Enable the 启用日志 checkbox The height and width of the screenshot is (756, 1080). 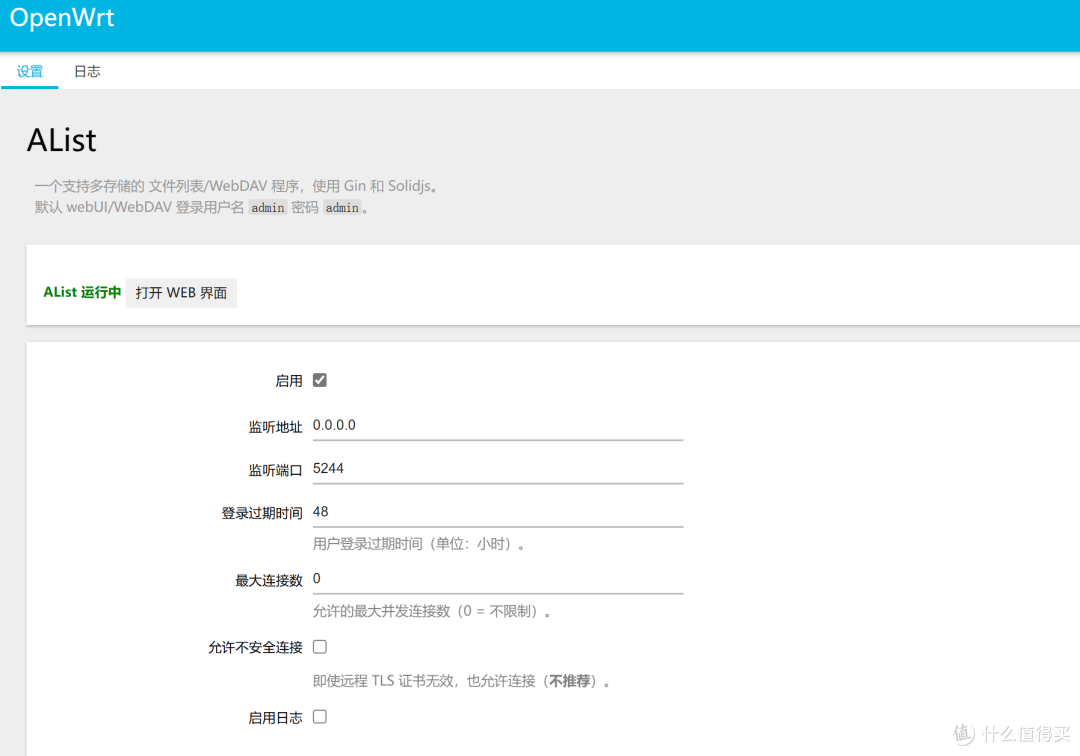(x=319, y=716)
